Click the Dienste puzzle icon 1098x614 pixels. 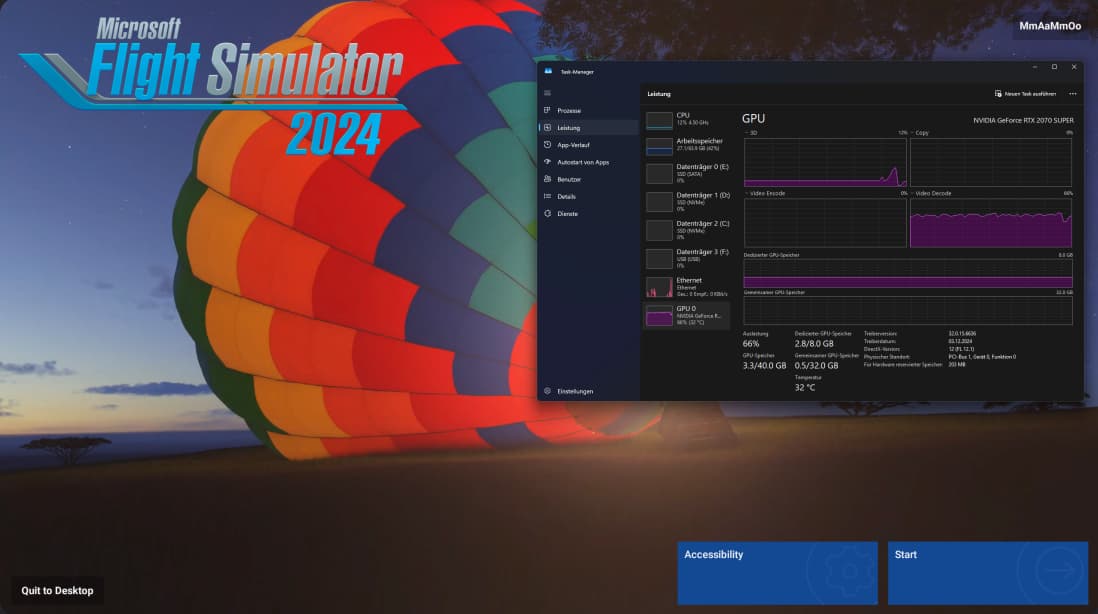[548, 214]
